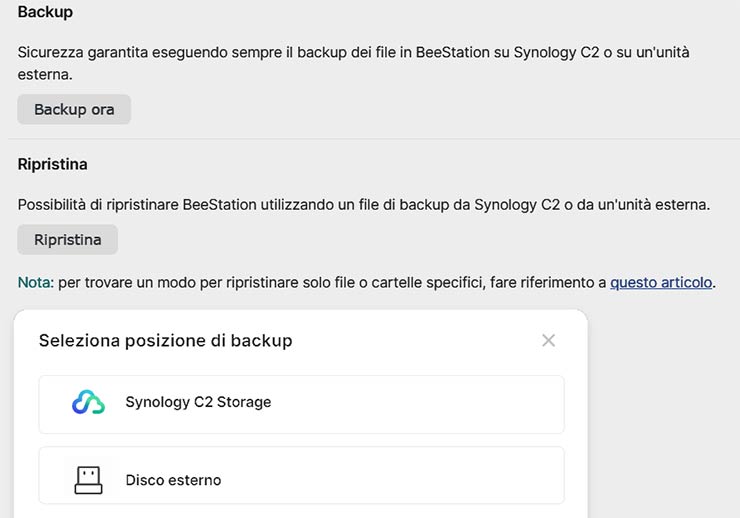Click the Synology C2 cloud icon
The image size is (740, 518).
pos(88,402)
